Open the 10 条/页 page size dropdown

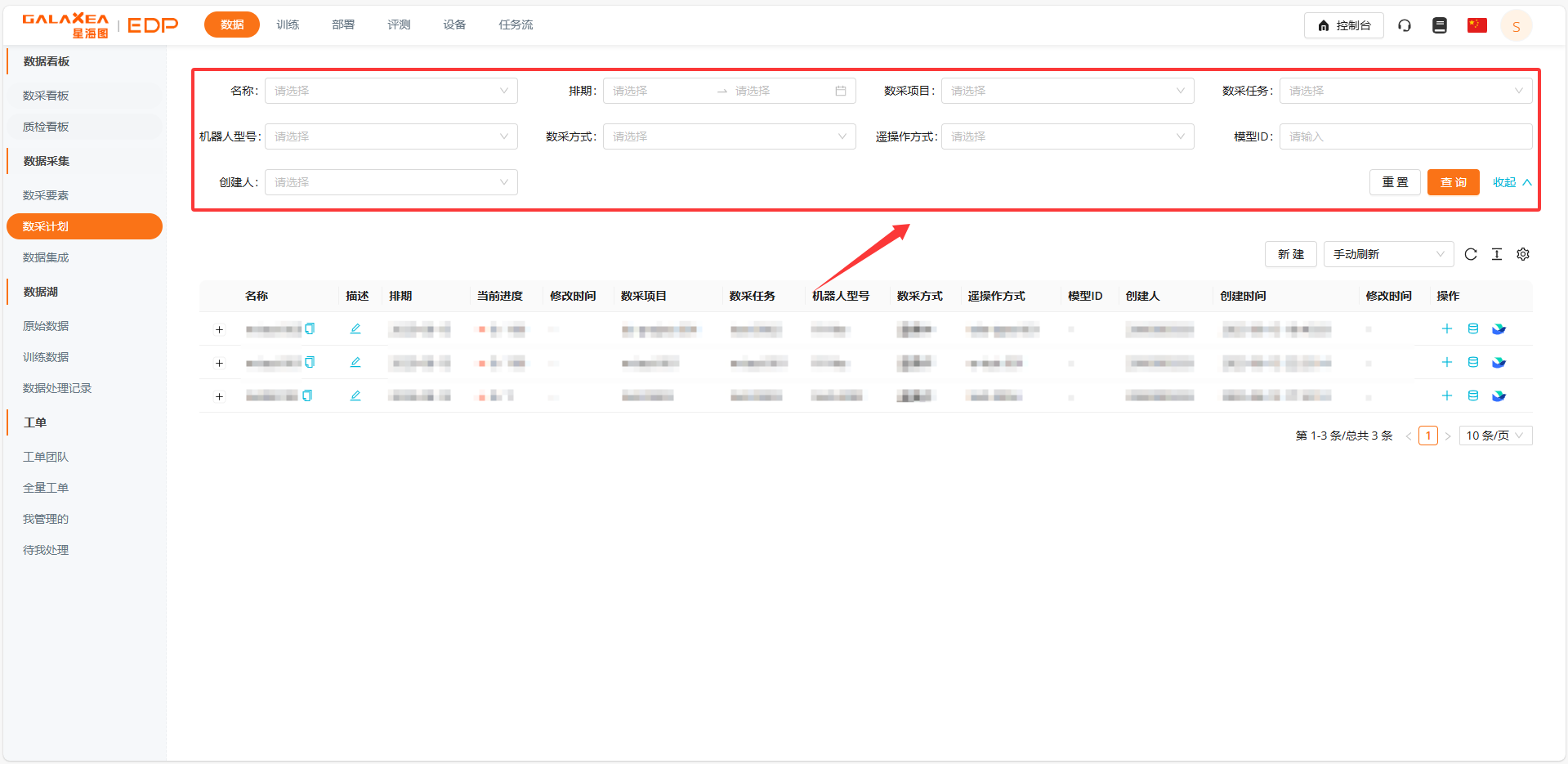pos(1494,436)
